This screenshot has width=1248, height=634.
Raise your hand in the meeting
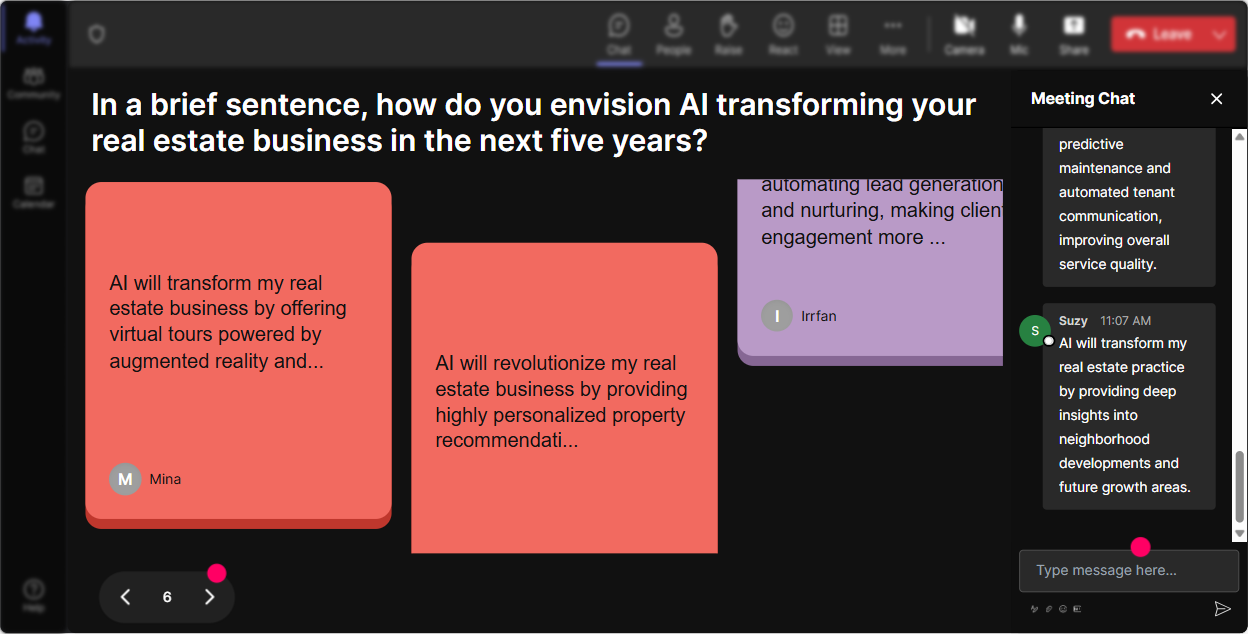[x=728, y=33]
